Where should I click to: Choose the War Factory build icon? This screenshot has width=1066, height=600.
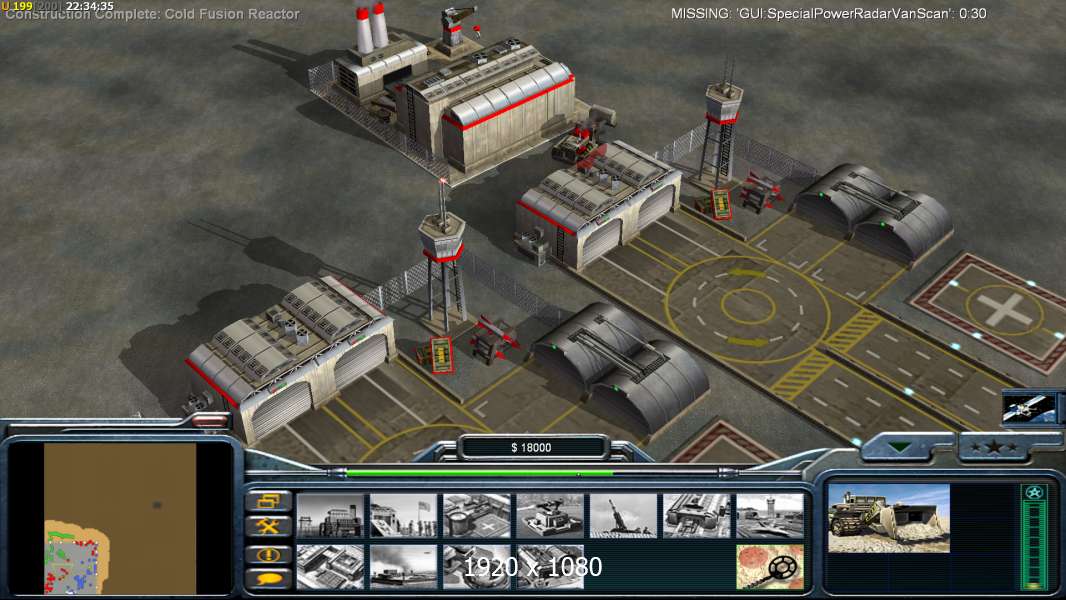coord(697,516)
